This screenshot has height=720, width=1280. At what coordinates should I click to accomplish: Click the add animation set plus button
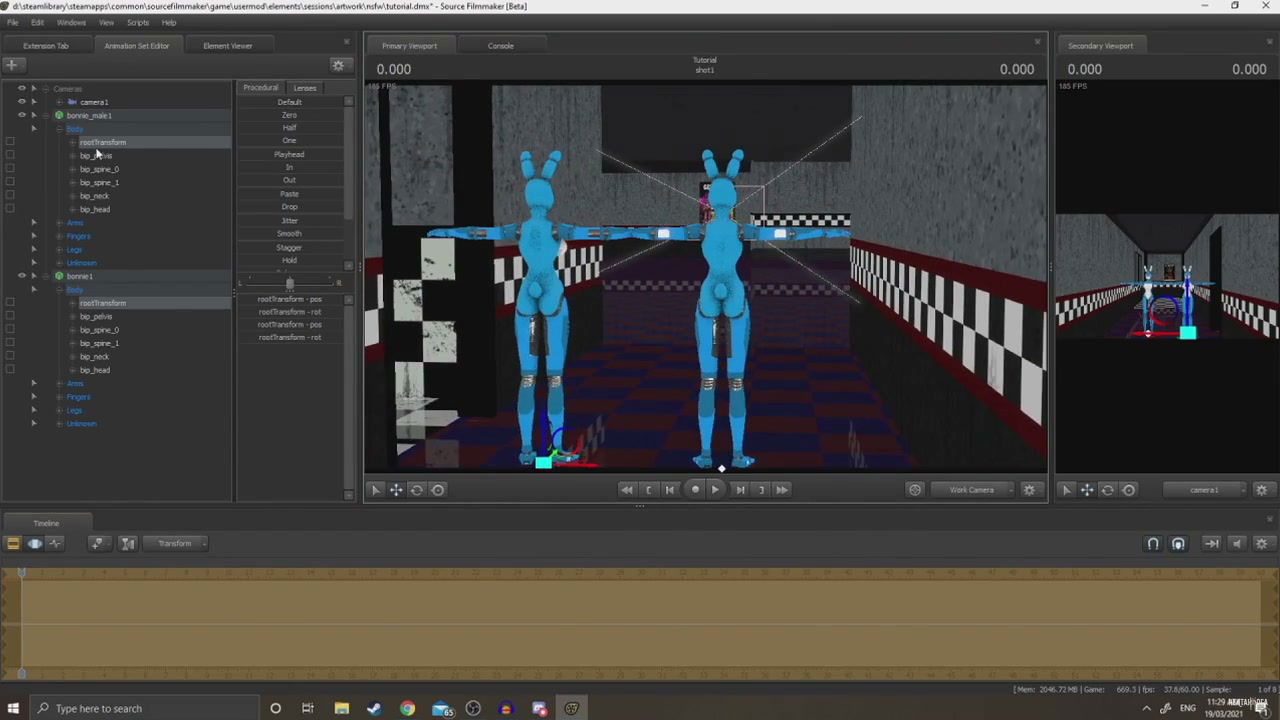pyautogui.click(x=11, y=65)
